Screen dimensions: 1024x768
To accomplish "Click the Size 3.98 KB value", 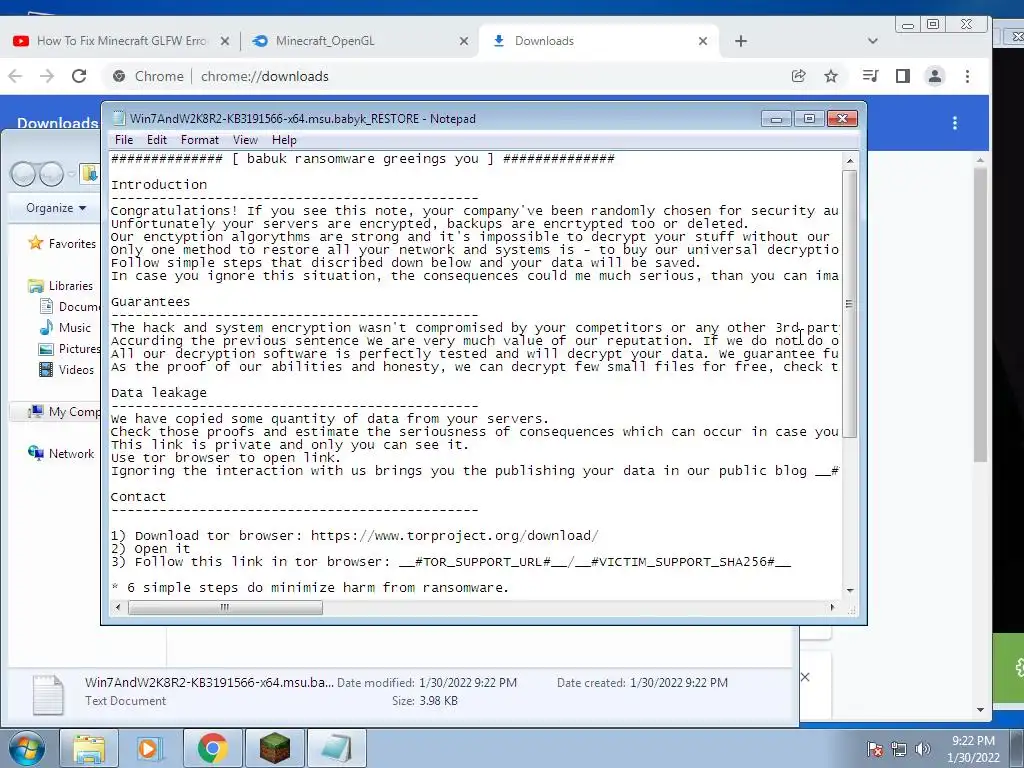I will 439,701.
